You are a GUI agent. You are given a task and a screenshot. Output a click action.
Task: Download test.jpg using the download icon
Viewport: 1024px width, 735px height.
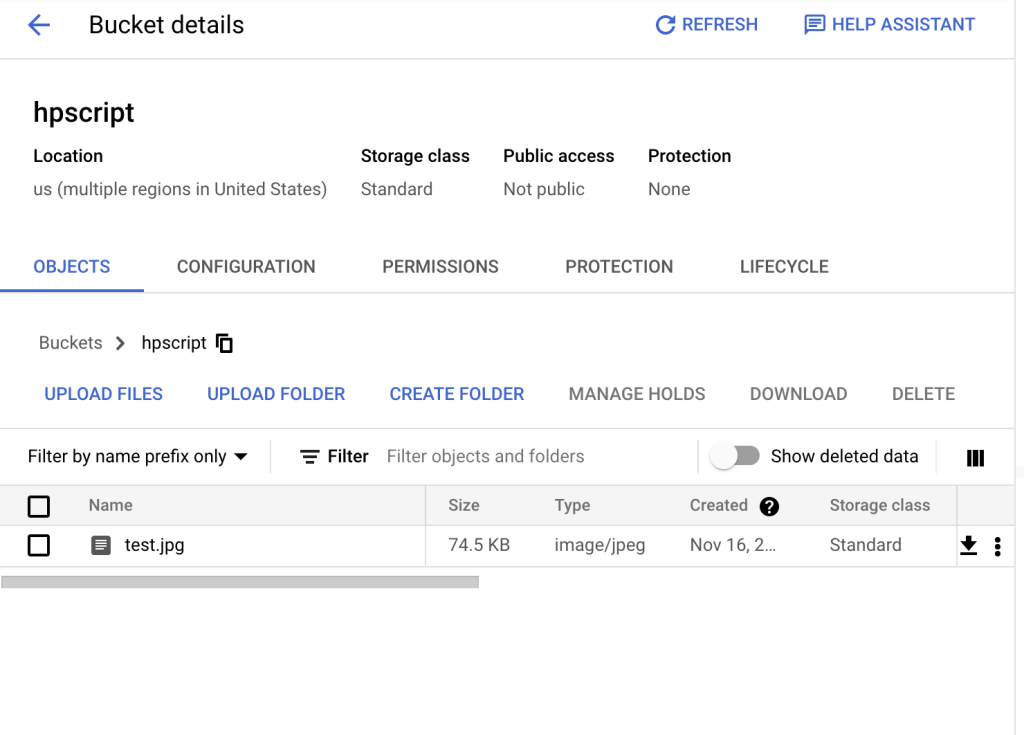tap(968, 545)
